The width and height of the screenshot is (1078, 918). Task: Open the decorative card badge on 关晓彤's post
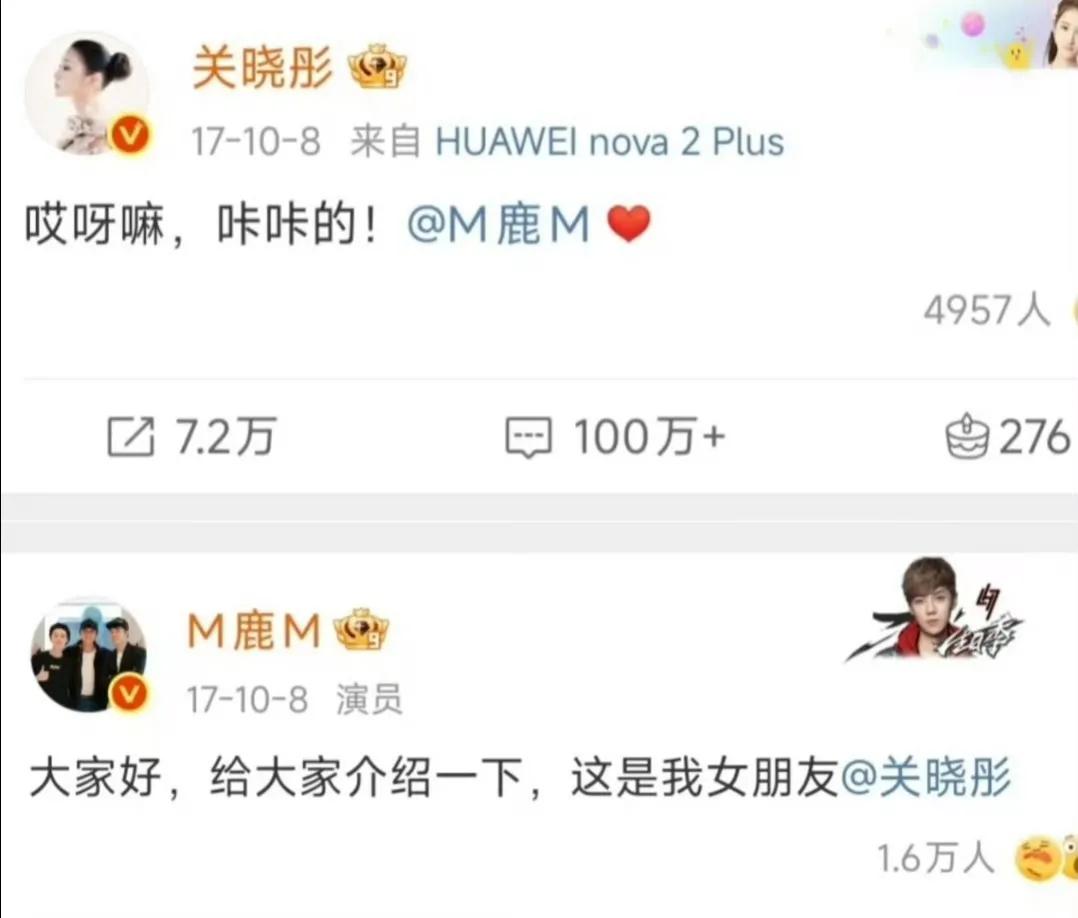996,34
